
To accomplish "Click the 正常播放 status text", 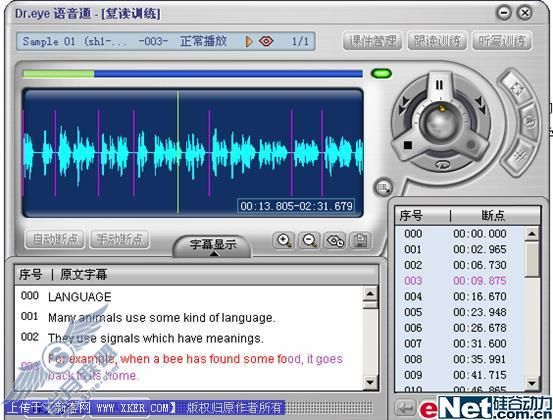I will tap(203, 41).
